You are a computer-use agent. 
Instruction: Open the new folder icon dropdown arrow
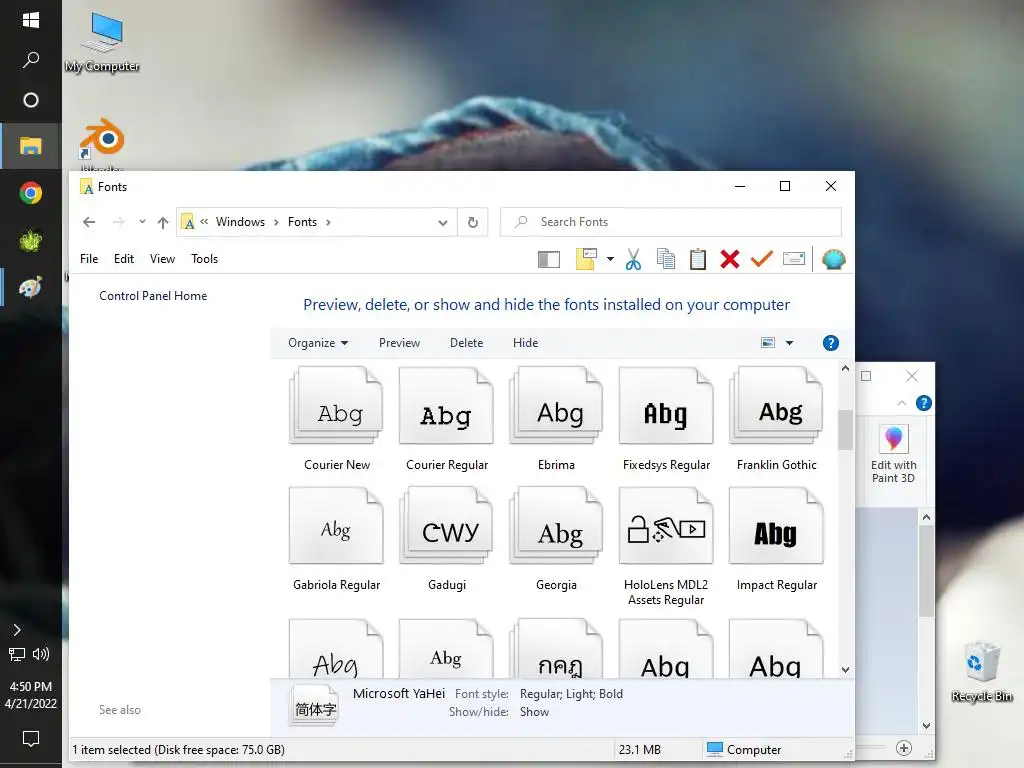click(610, 259)
